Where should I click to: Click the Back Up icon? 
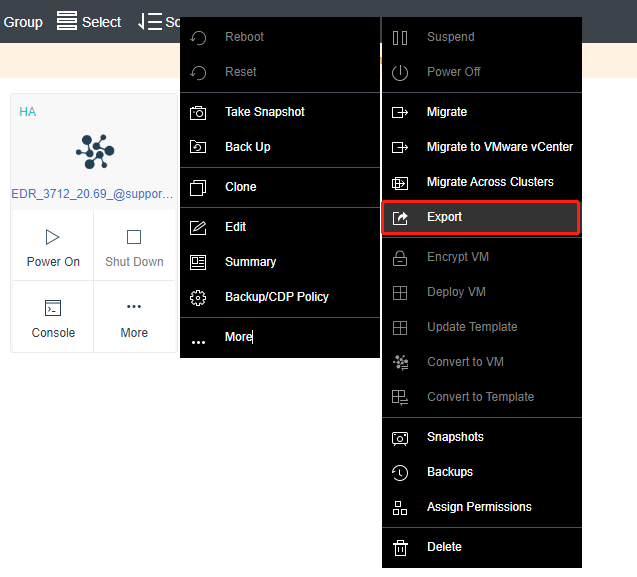pos(198,148)
